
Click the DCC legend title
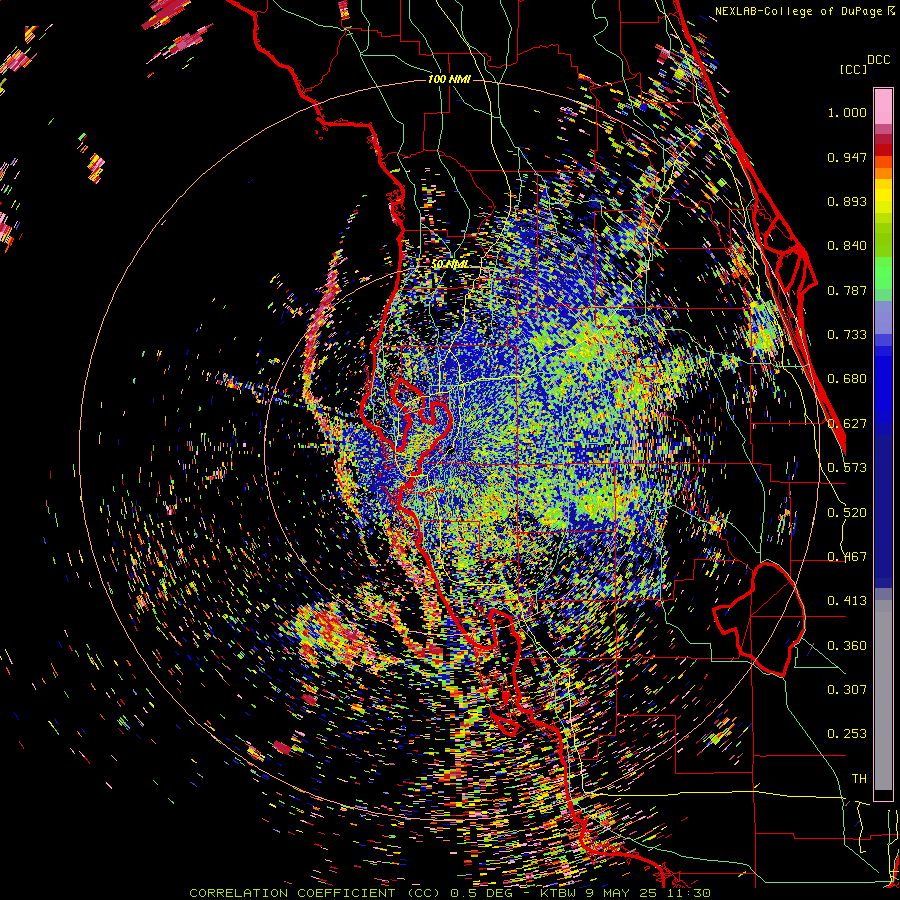pyautogui.click(x=878, y=60)
